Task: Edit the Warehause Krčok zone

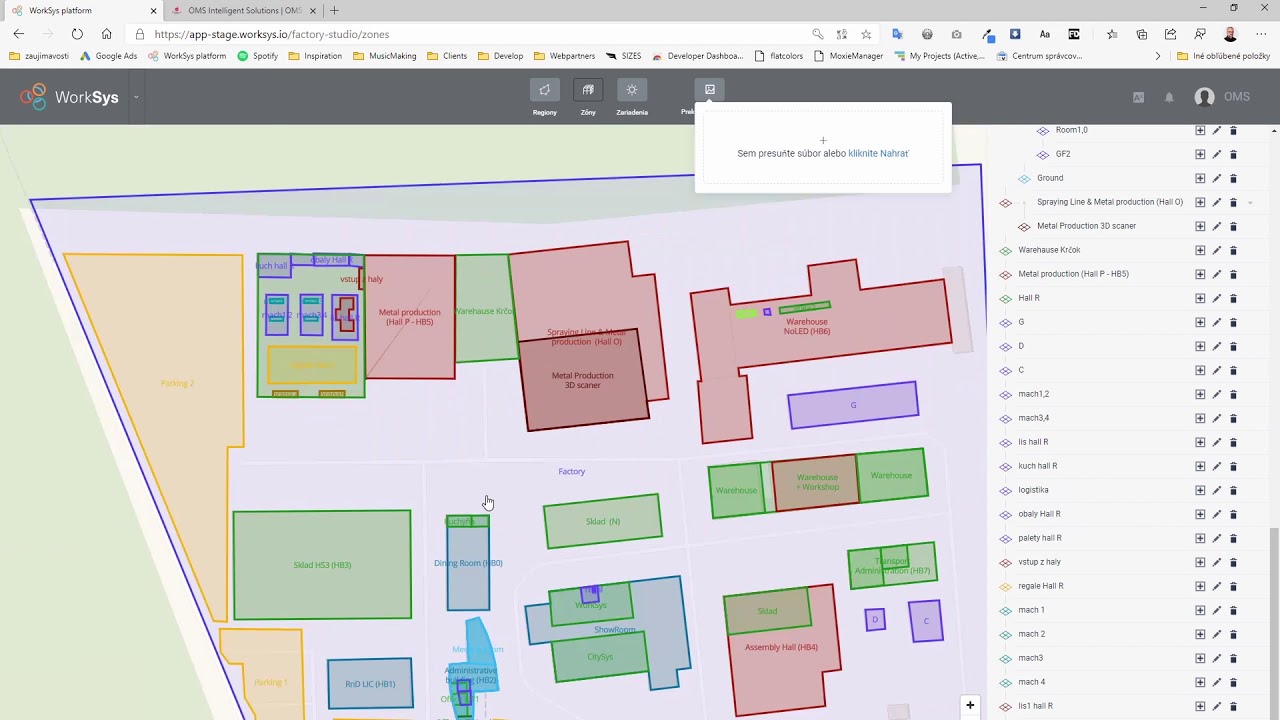Action: [x=1217, y=250]
